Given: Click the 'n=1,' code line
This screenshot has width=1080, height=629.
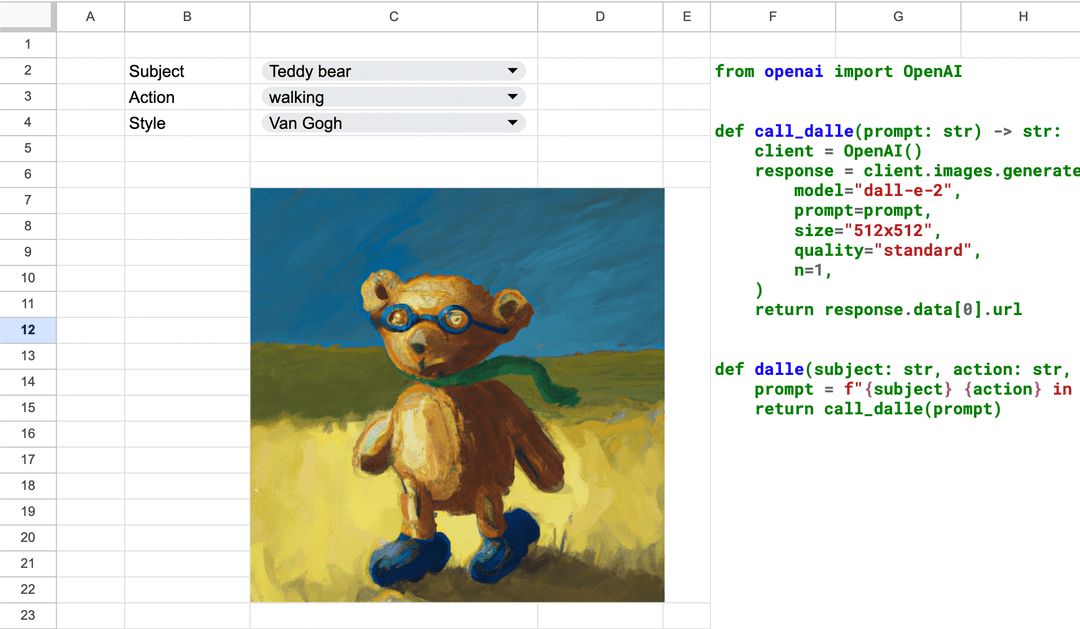Looking at the screenshot, I should (x=813, y=271).
